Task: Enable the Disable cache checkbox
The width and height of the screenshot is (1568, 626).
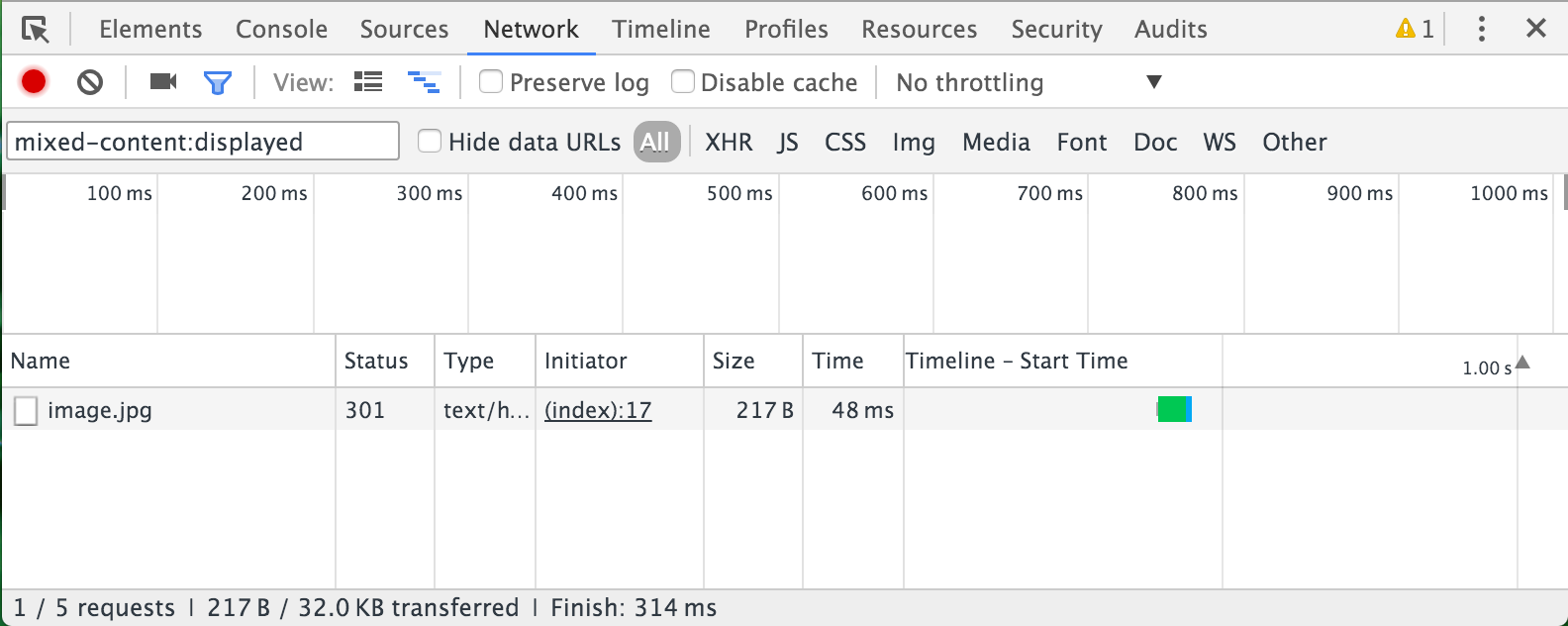Action: tap(683, 81)
